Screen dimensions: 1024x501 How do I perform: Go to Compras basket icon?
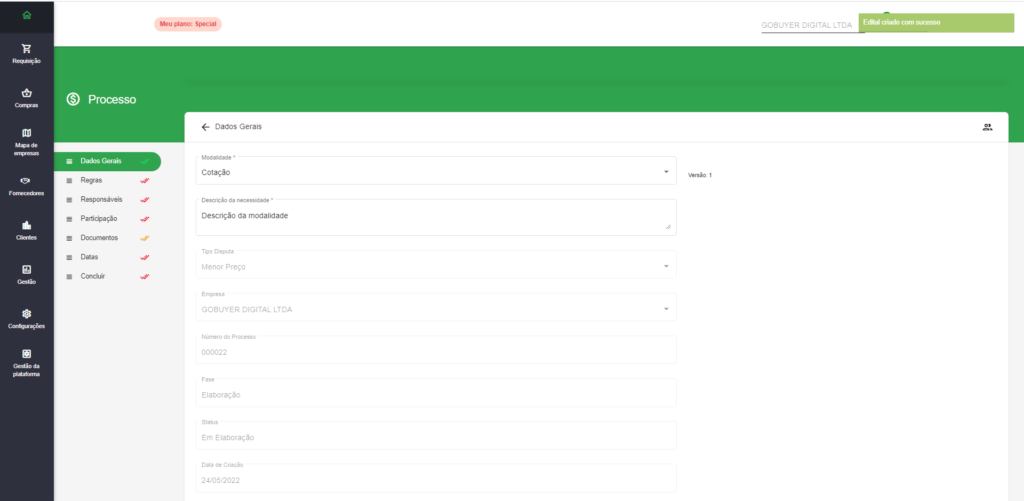click(x=27, y=93)
